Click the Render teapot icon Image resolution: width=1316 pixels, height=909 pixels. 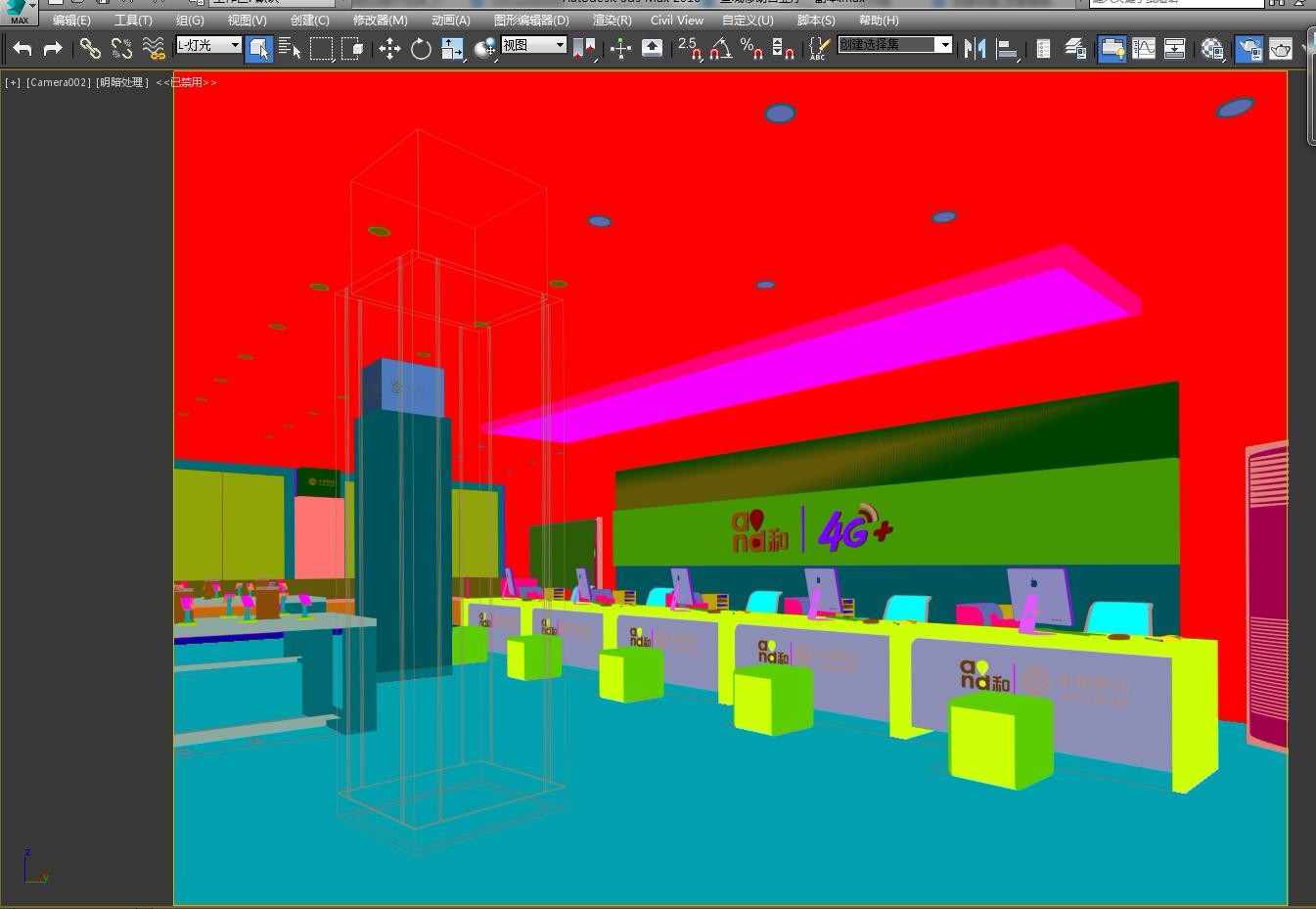click(1281, 48)
